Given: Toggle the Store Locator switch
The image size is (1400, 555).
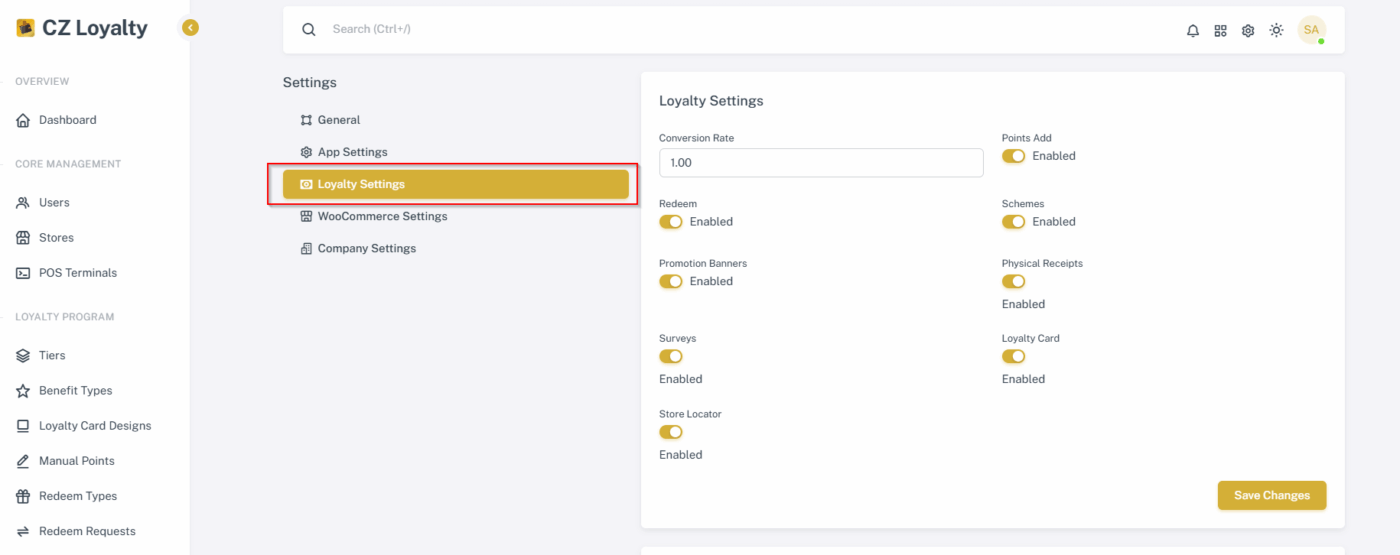Looking at the screenshot, I should [670, 432].
